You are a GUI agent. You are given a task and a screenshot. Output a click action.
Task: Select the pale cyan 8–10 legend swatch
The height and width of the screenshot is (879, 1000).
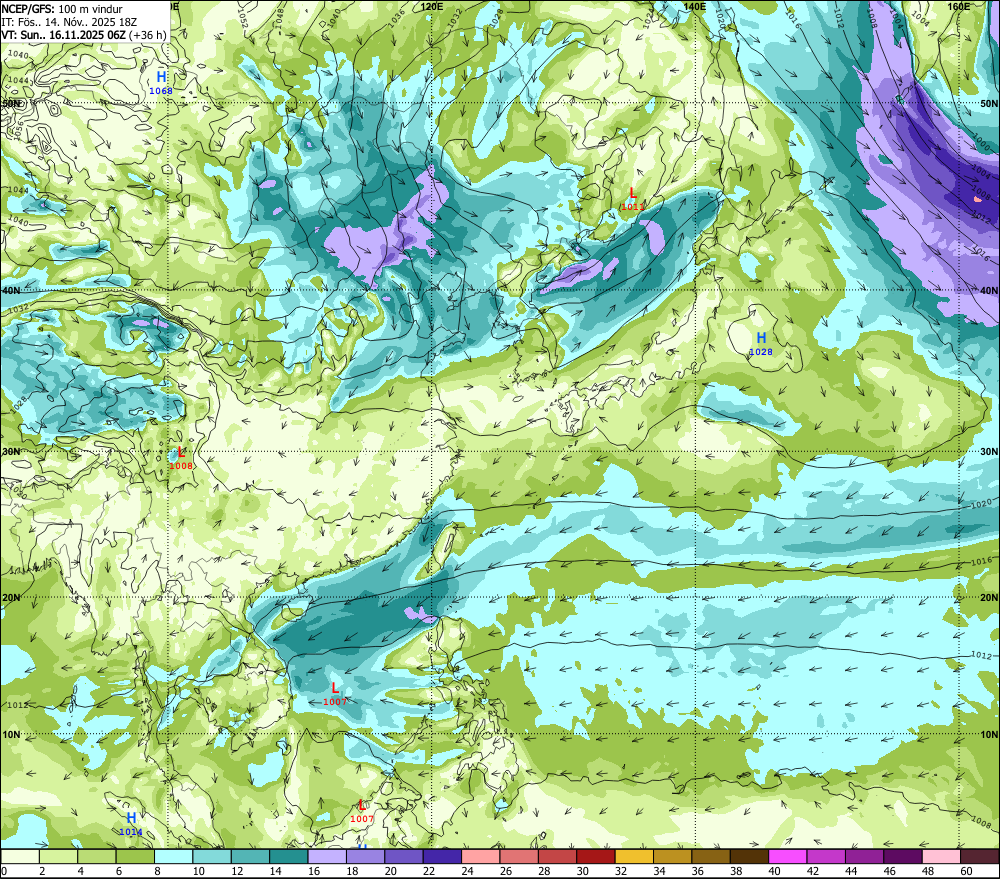click(x=173, y=856)
